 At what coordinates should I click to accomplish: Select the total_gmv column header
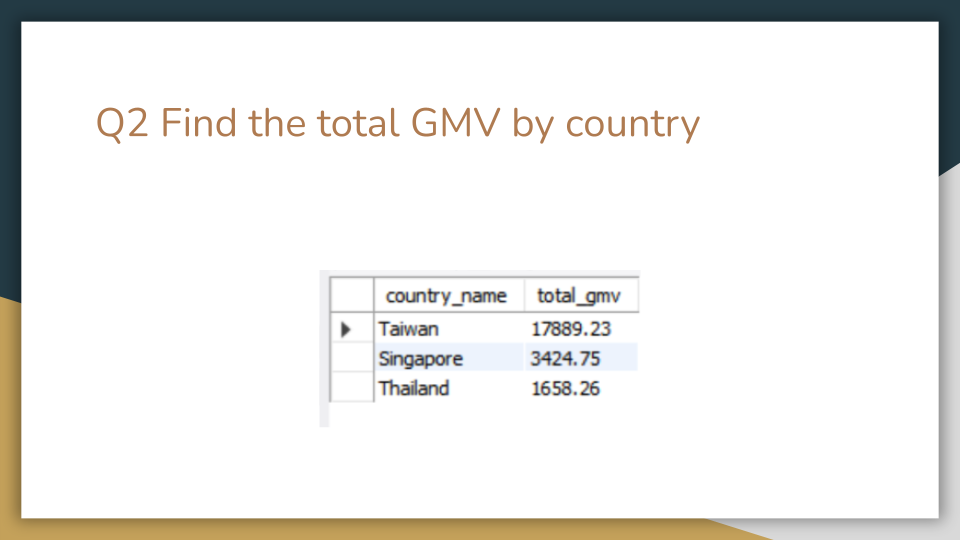(x=581, y=296)
